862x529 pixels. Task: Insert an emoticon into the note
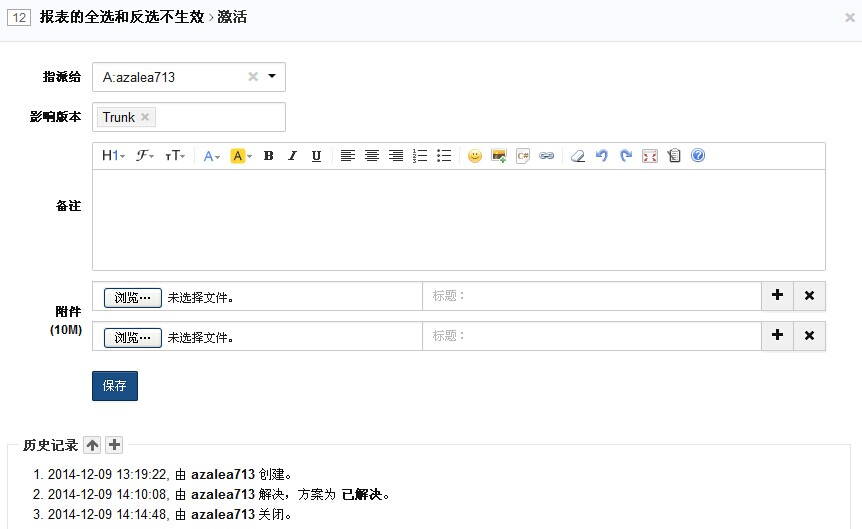coord(474,156)
